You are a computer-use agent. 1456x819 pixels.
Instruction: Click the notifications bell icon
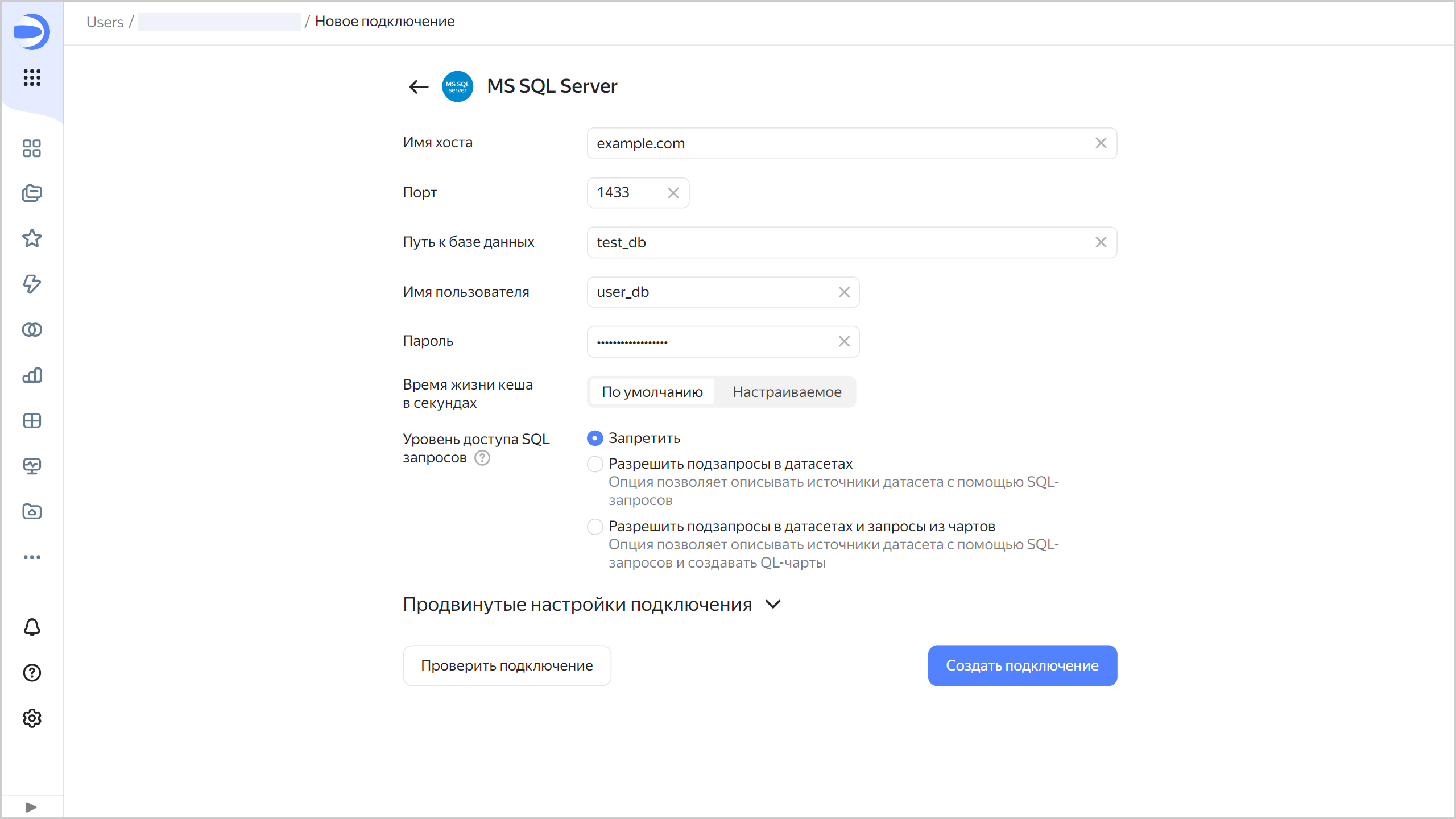point(32,627)
